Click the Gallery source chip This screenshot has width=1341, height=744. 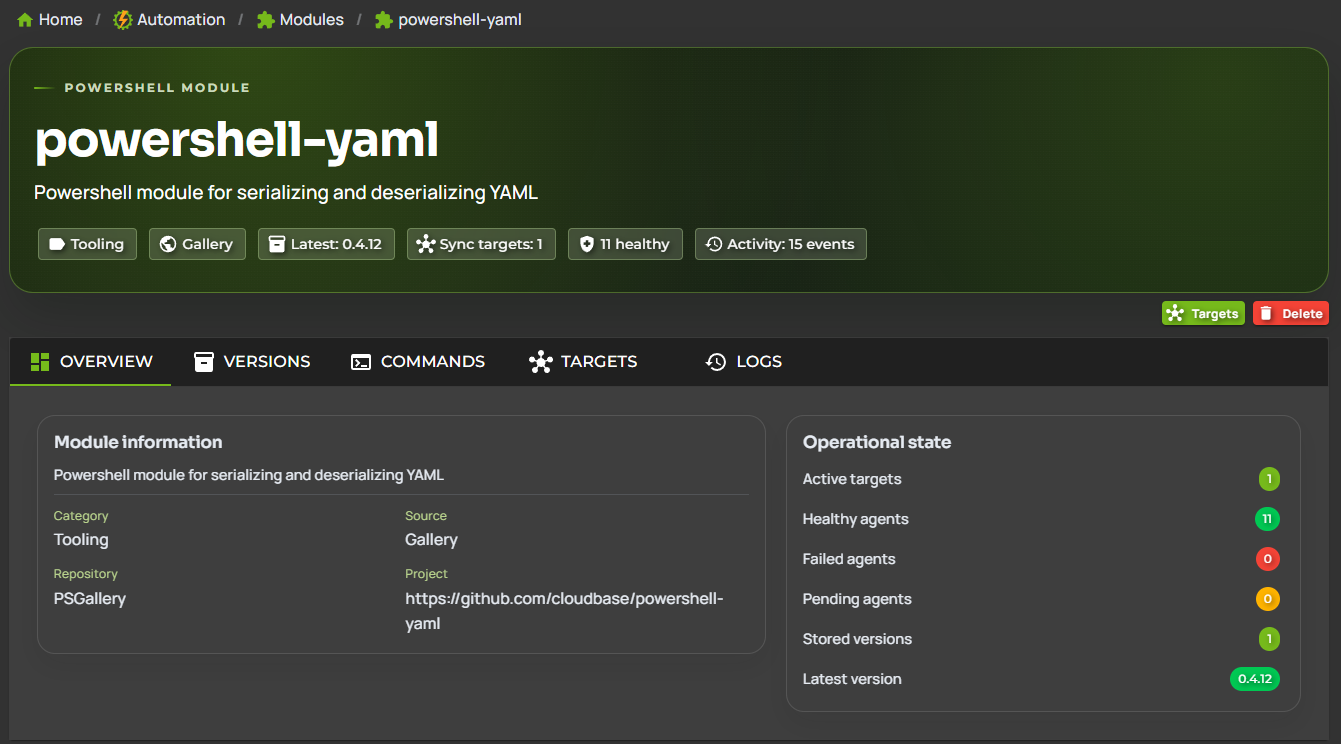pyautogui.click(x=197, y=244)
